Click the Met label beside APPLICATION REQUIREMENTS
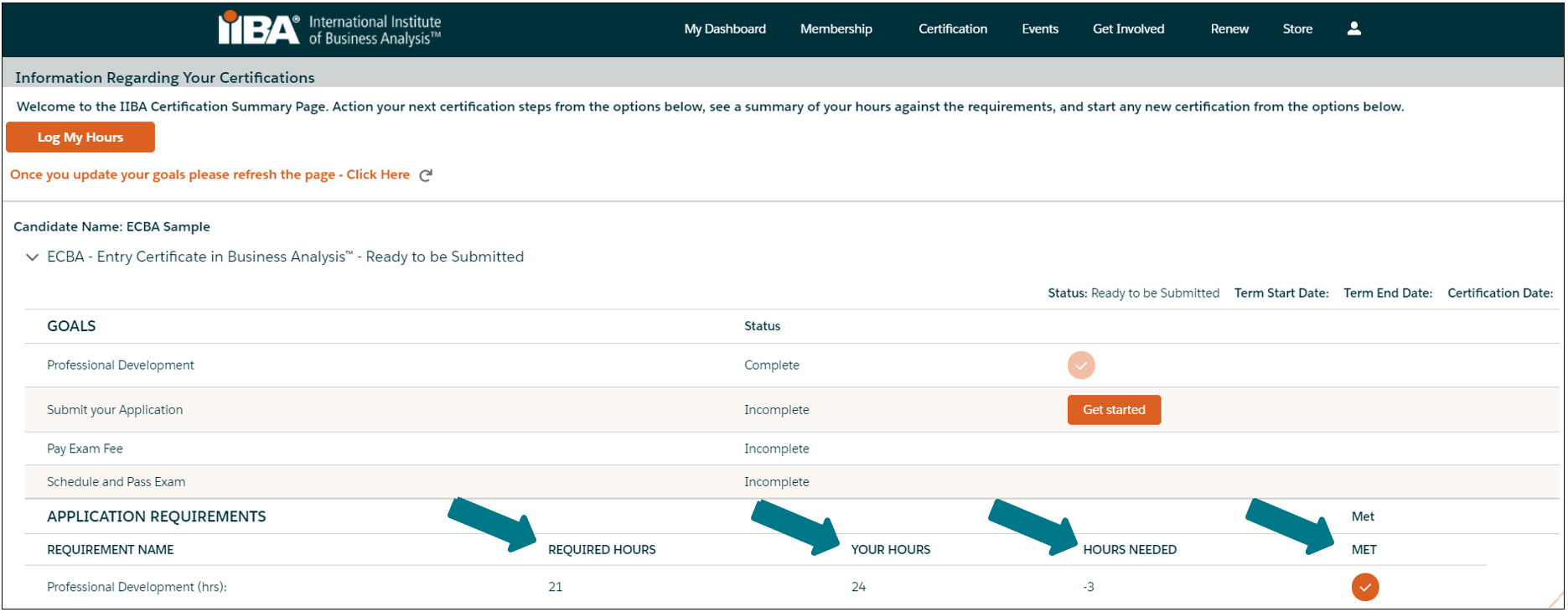The width and height of the screenshot is (1568, 612). (1363, 516)
